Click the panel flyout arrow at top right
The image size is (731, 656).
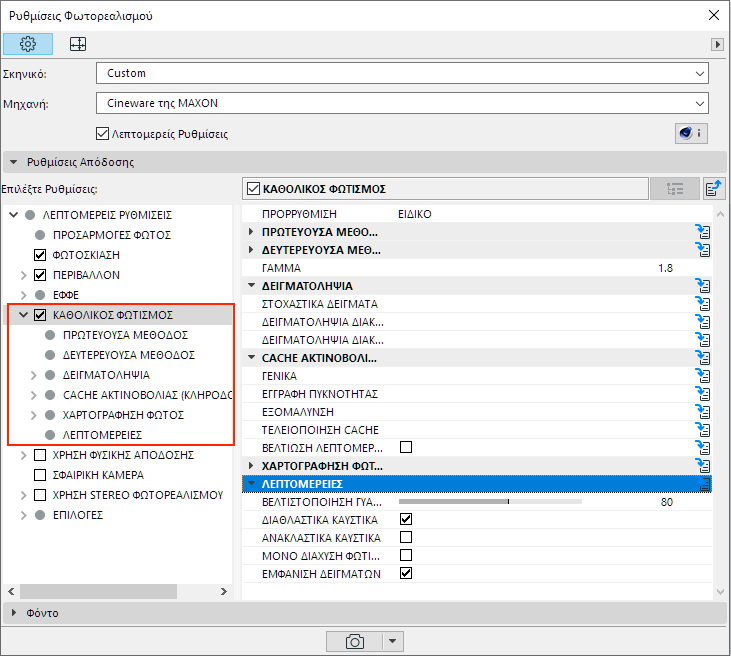[x=717, y=45]
